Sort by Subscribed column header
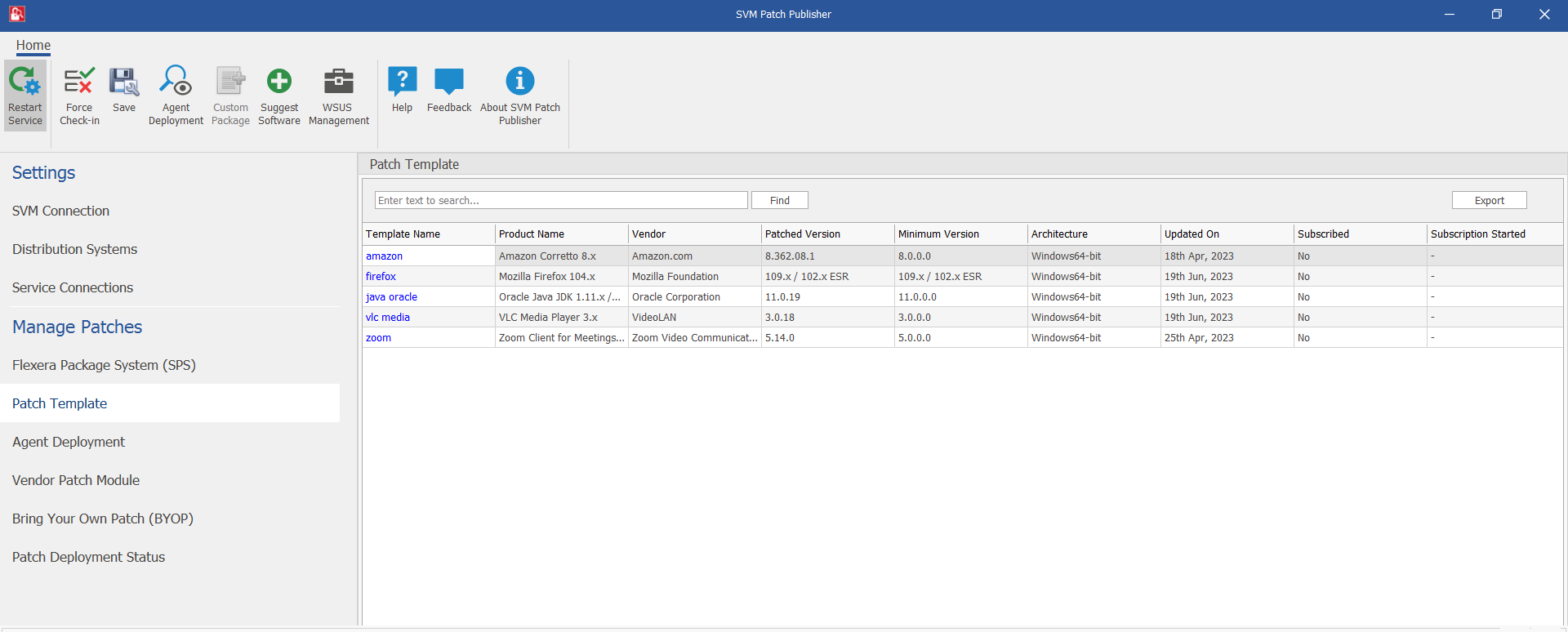The image size is (1568, 632). (1361, 234)
